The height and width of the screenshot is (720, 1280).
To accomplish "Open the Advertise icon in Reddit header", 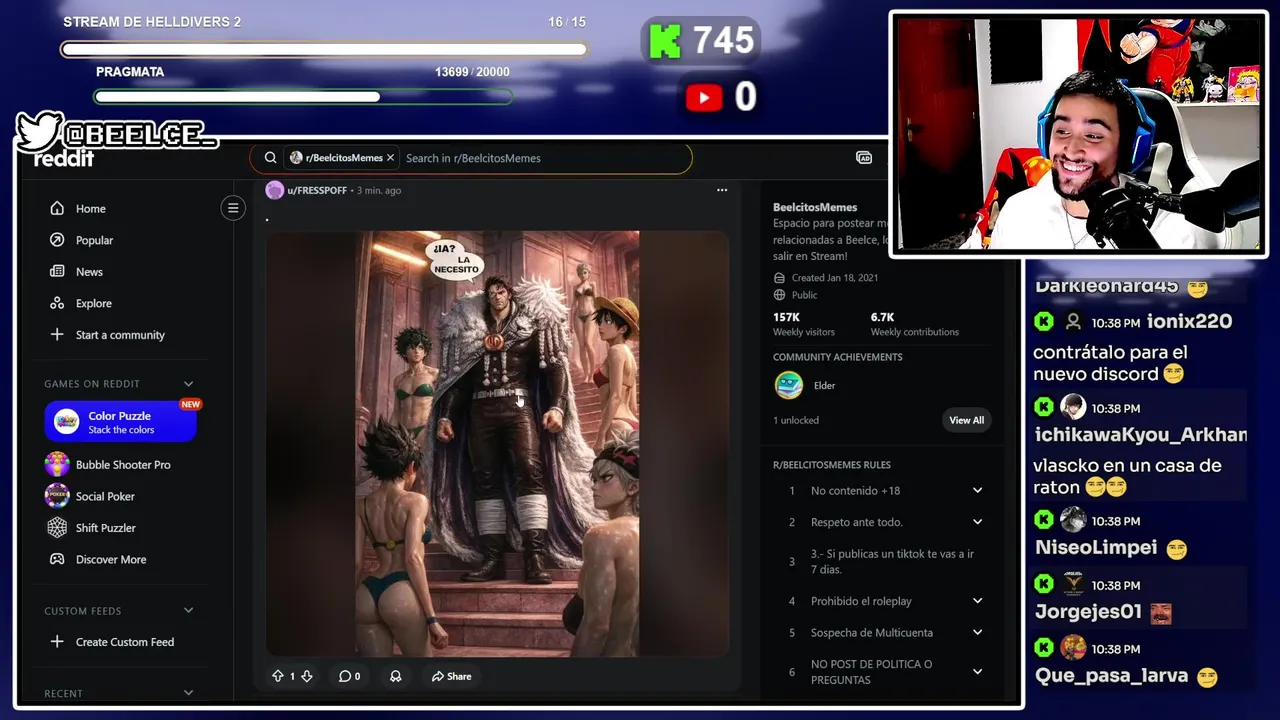I will point(864,158).
